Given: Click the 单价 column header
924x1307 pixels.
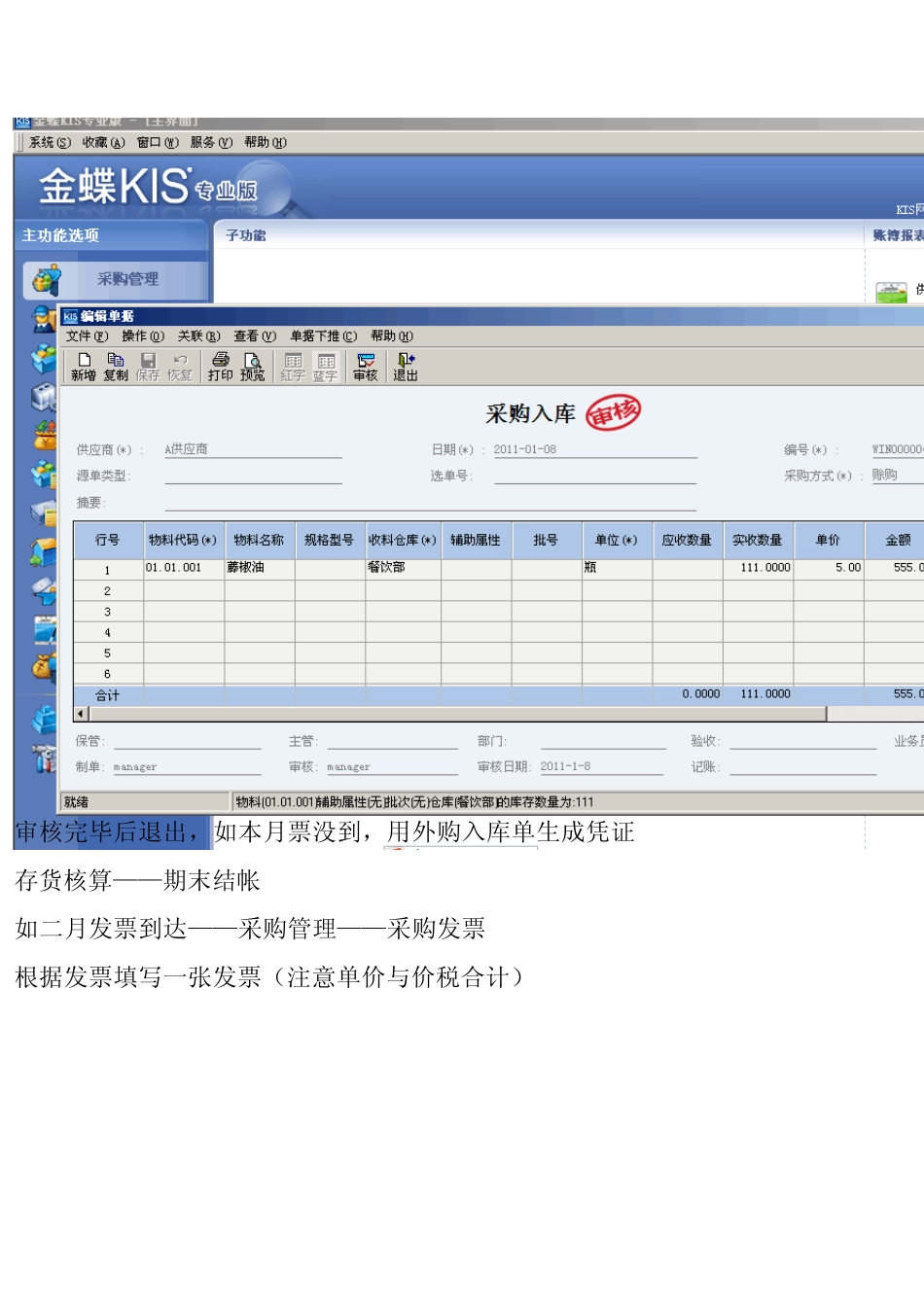Looking at the screenshot, I should 829,540.
